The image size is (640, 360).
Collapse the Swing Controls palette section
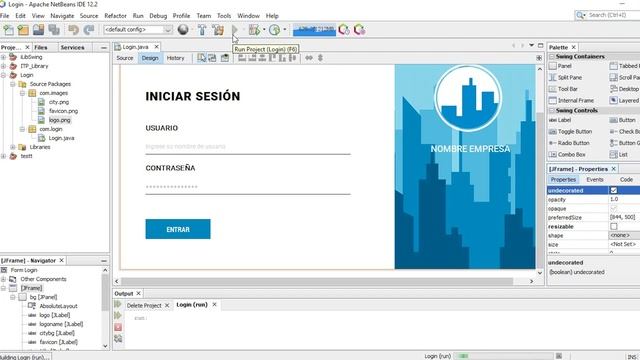[551, 111]
